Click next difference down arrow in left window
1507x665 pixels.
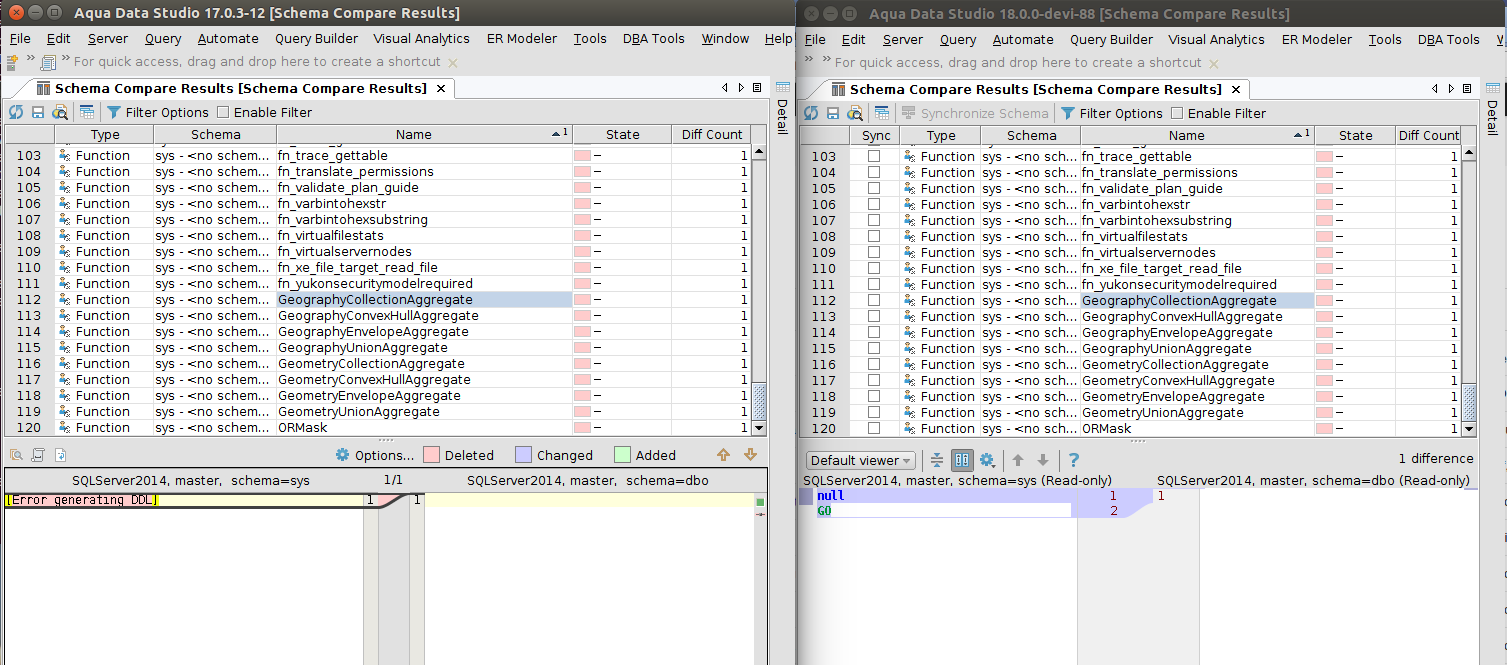pos(751,455)
